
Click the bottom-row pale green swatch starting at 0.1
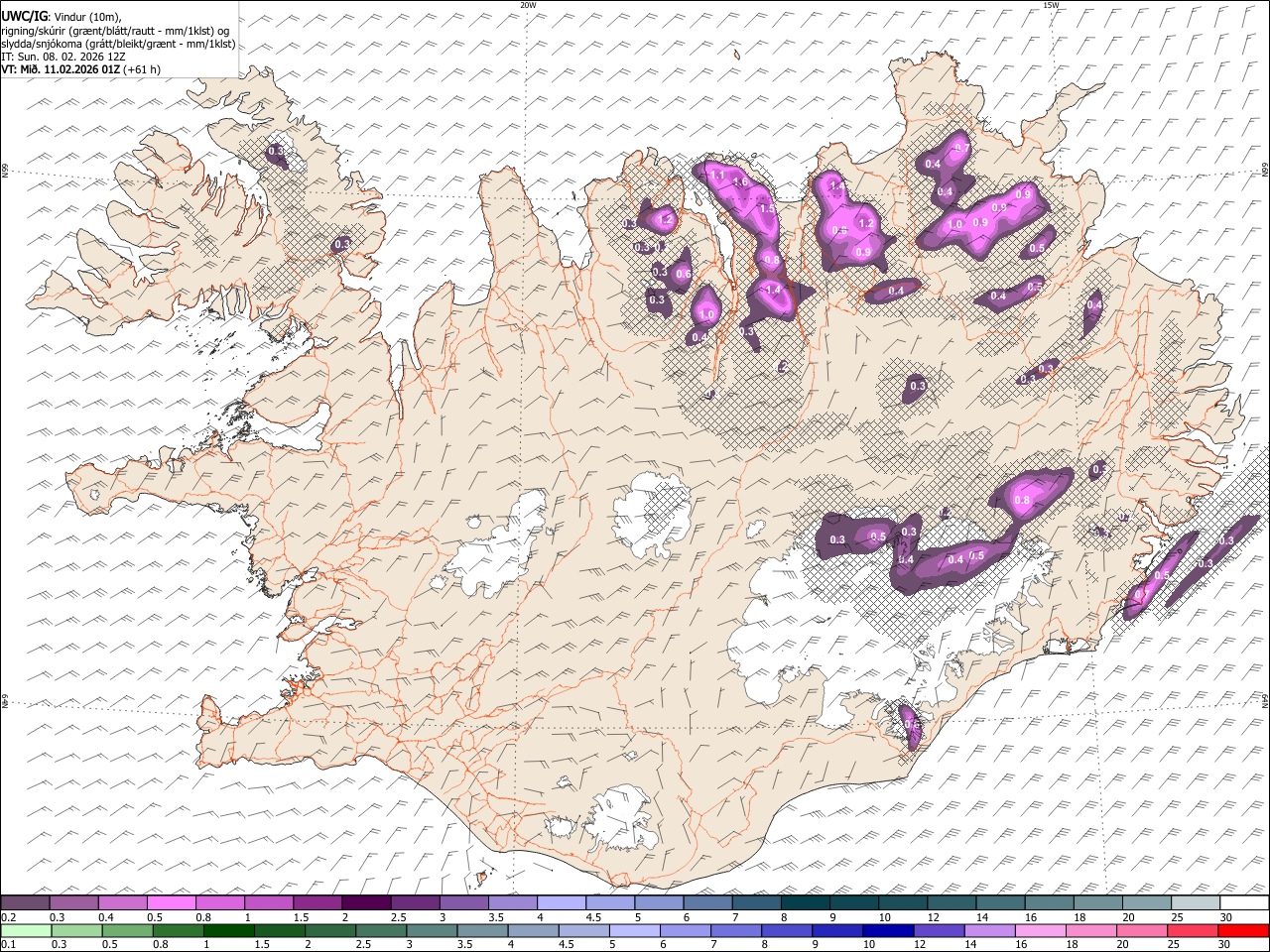tap(26, 930)
